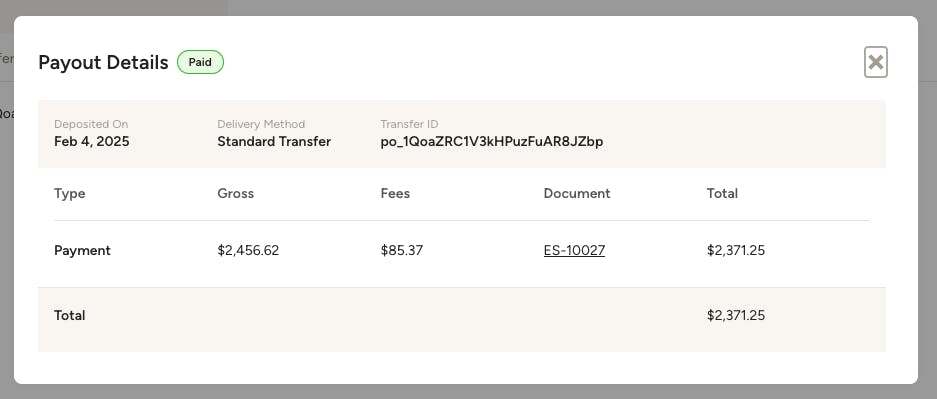
Task: Click the Total column header
Action: point(722,194)
